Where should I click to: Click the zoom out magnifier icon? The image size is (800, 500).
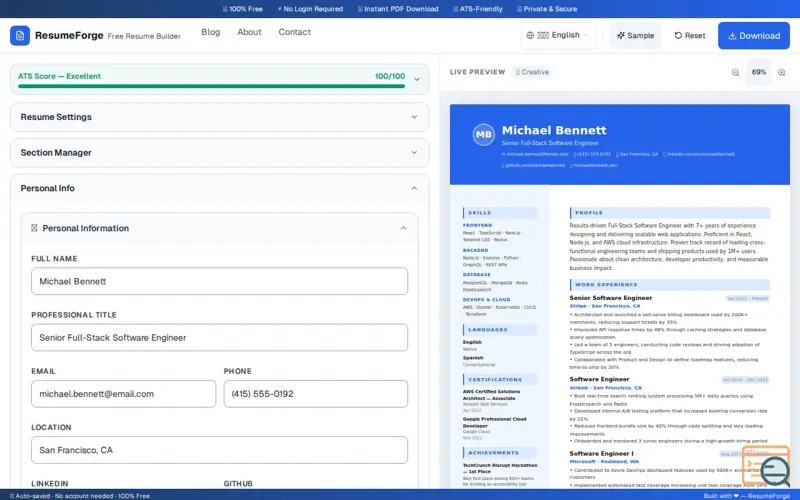click(x=735, y=72)
